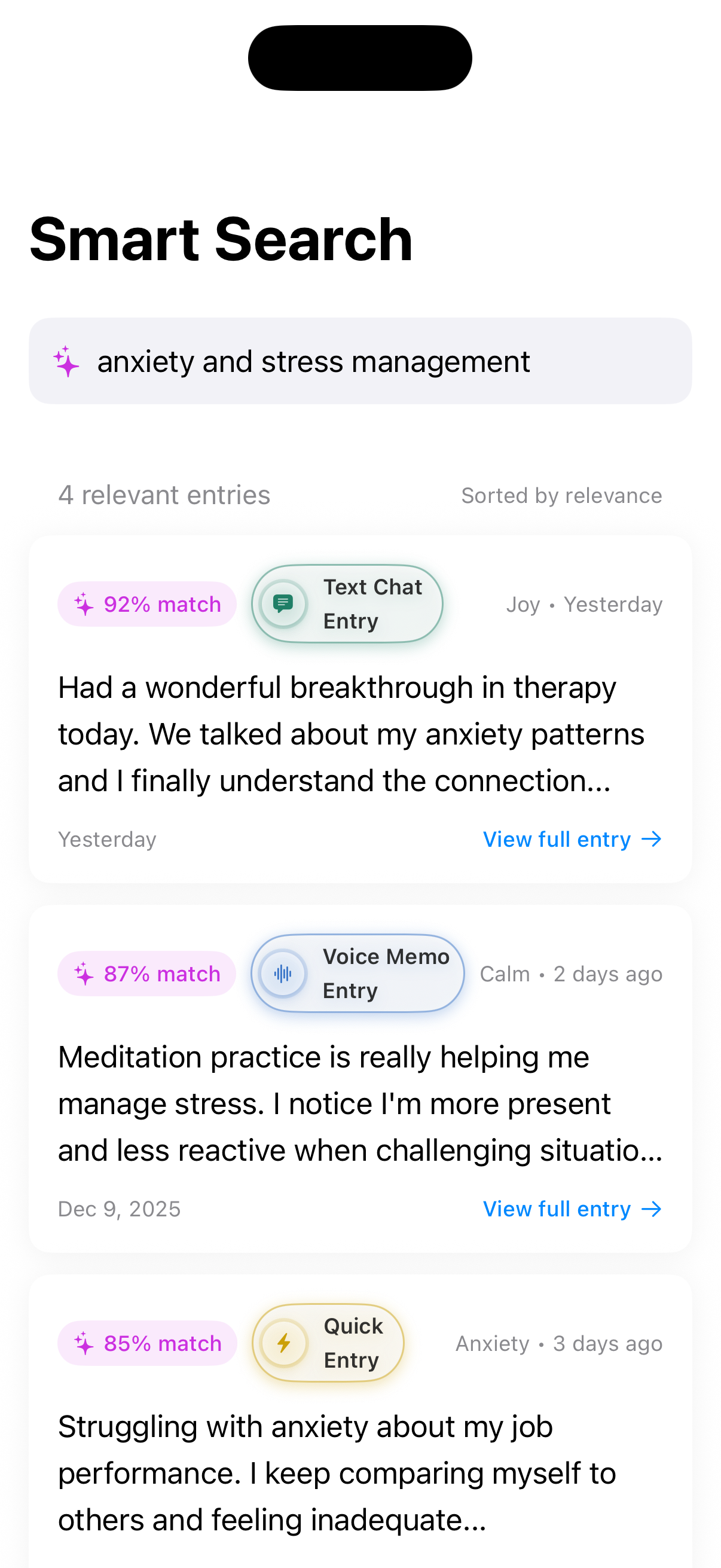Click the 92% match indicator badge
The height and width of the screenshot is (1568, 721).
coord(146,603)
